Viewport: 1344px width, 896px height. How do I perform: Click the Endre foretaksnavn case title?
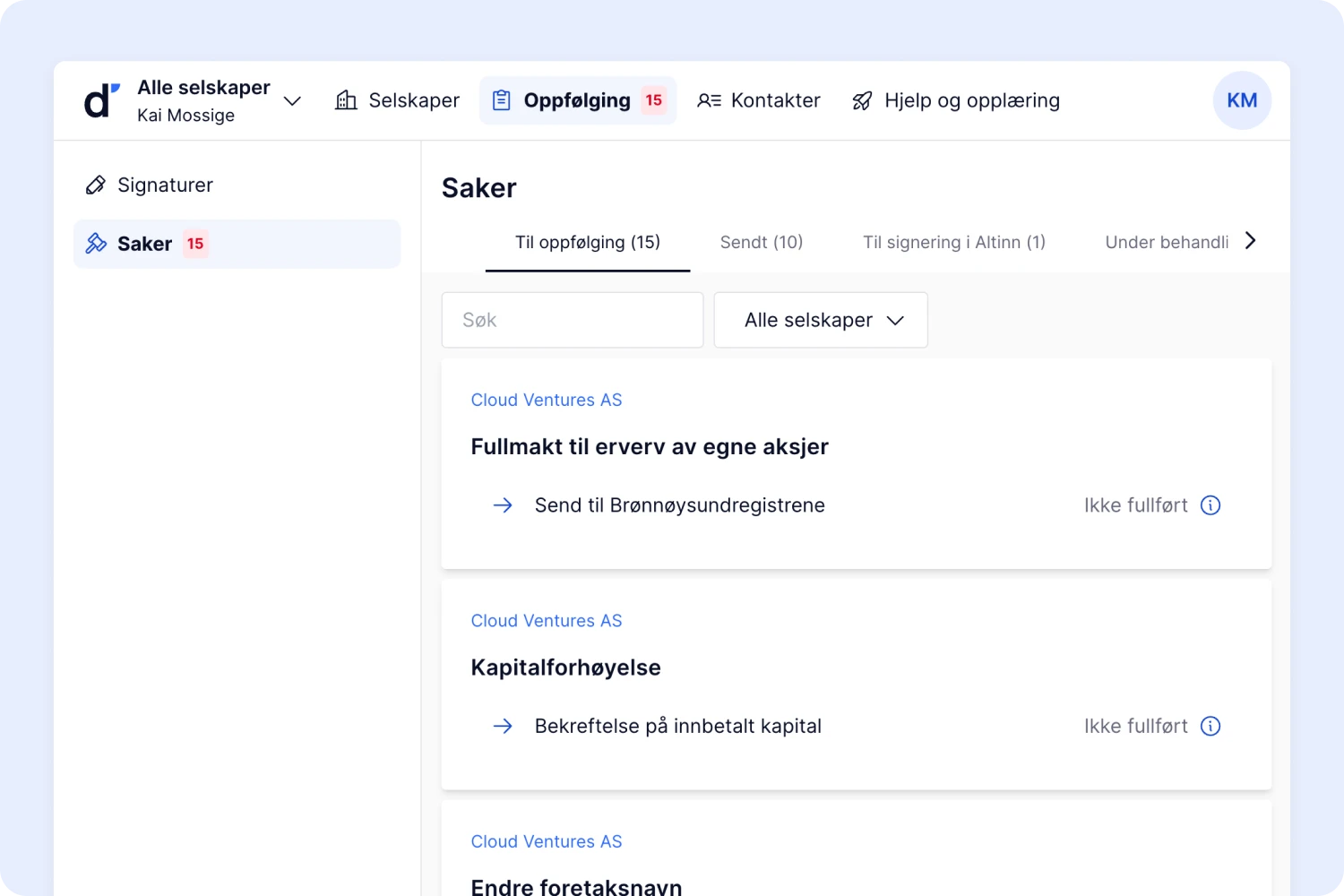point(577,887)
